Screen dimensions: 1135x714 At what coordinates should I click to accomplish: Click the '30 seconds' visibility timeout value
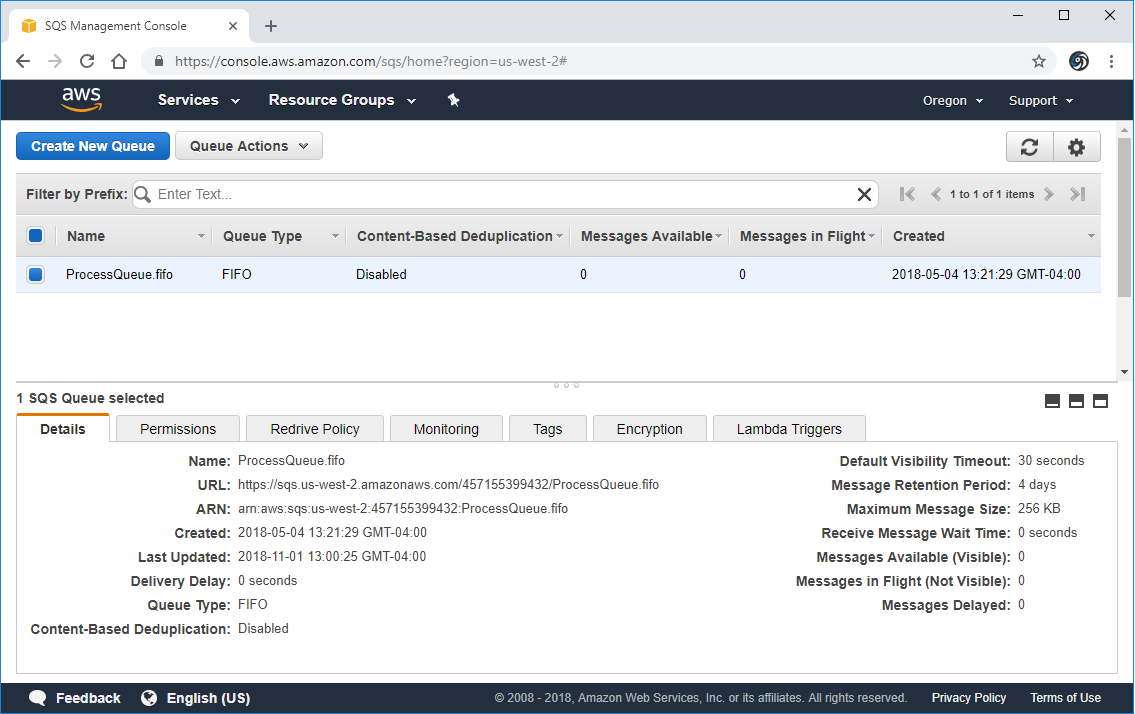(1051, 461)
